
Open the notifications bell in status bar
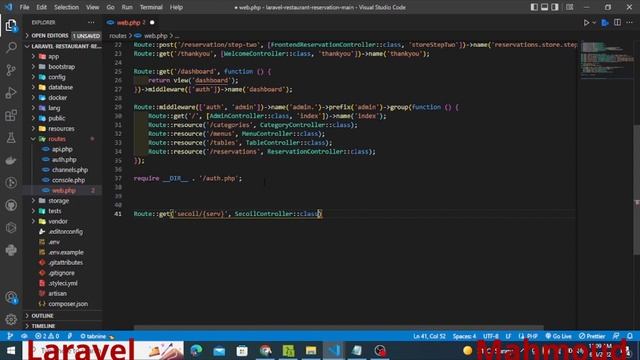[x=630, y=336]
